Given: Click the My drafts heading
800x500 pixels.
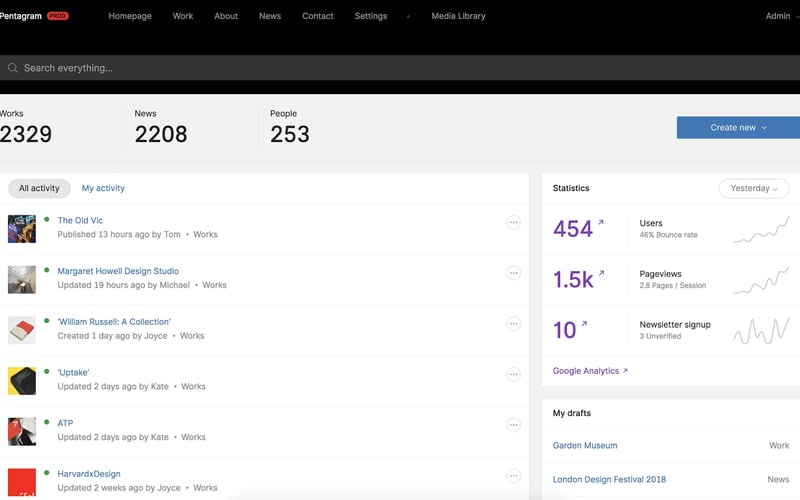Looking at the screenshot, I should coord(571,413).
